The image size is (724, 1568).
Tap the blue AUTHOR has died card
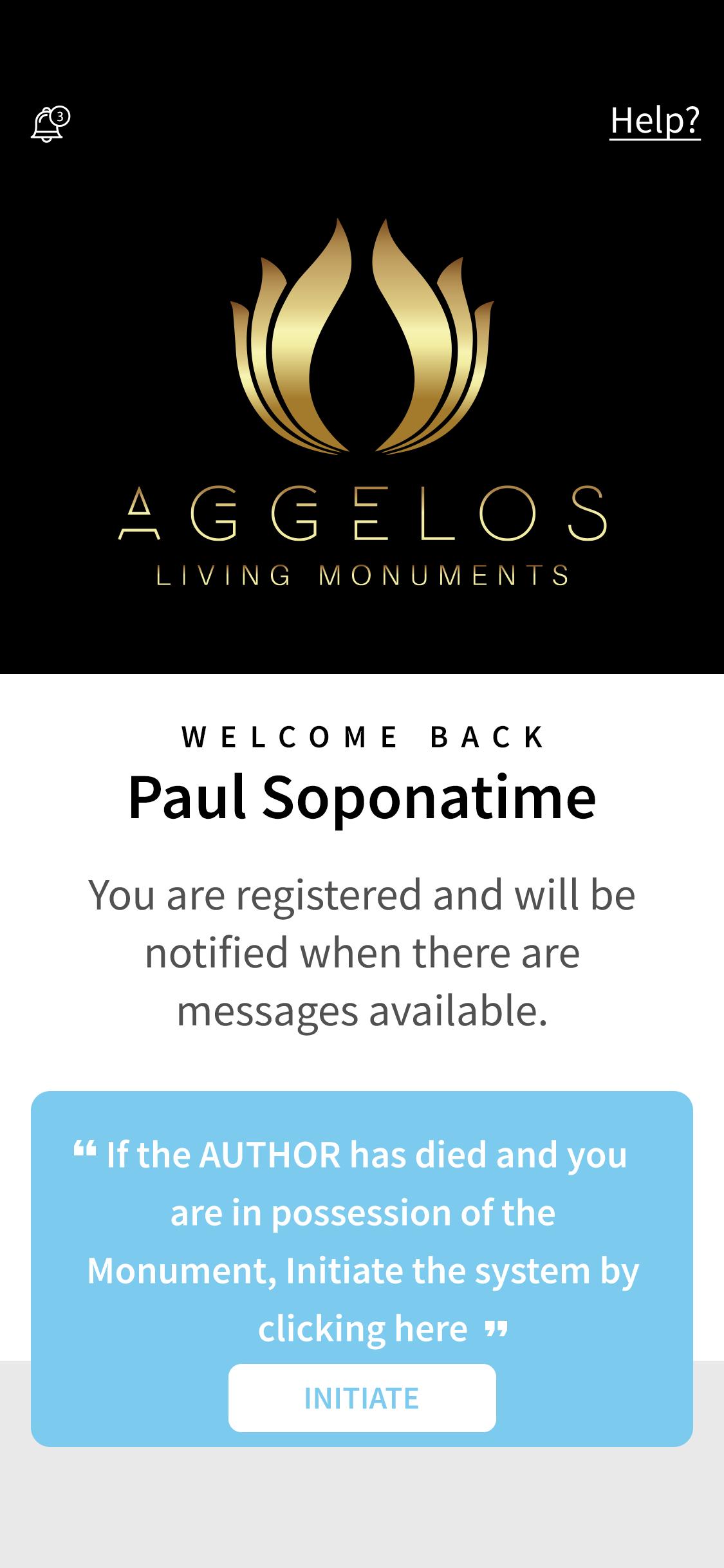coord(362,1269)
